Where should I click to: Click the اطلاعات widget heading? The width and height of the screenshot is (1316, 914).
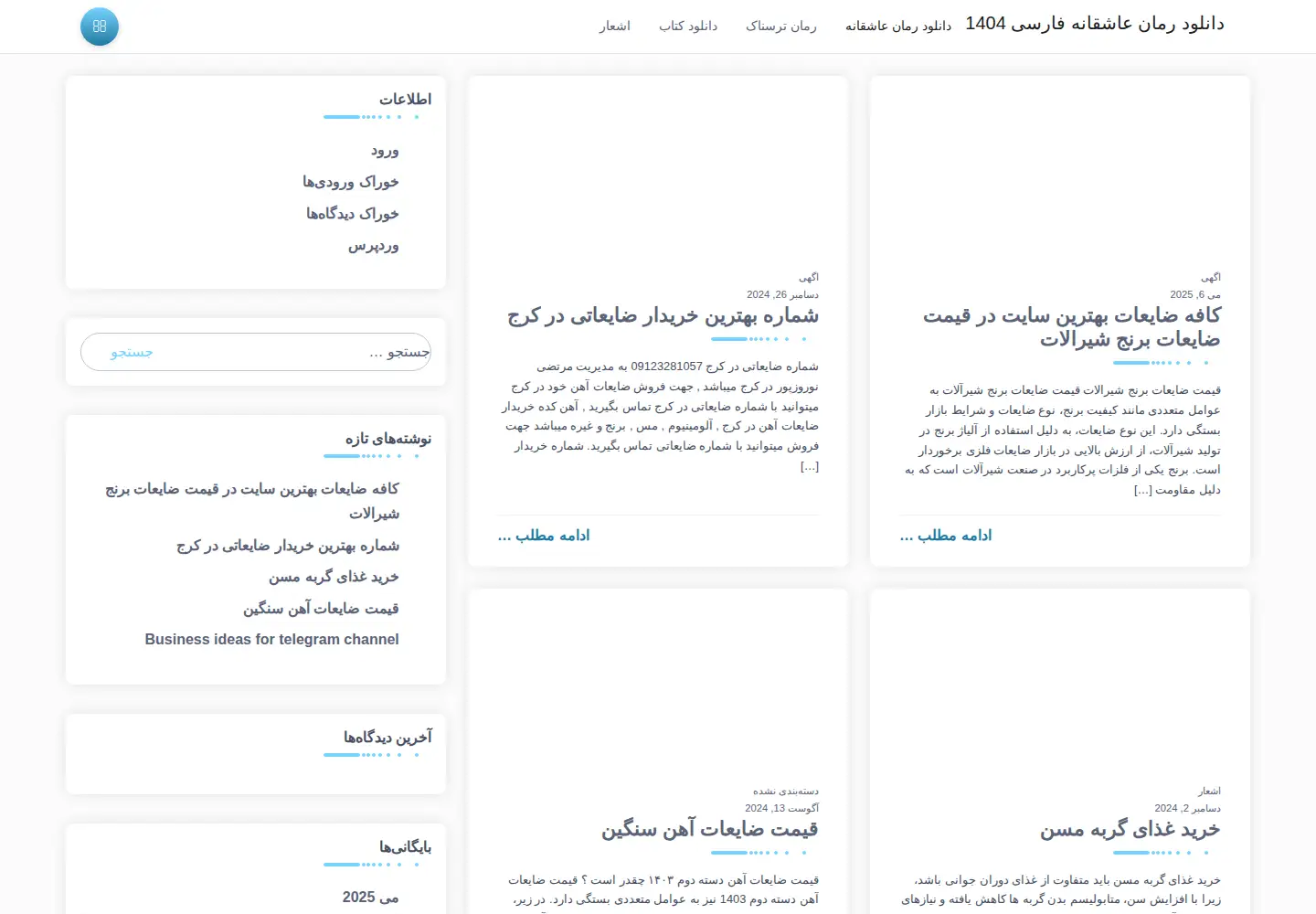coord(406,99)
